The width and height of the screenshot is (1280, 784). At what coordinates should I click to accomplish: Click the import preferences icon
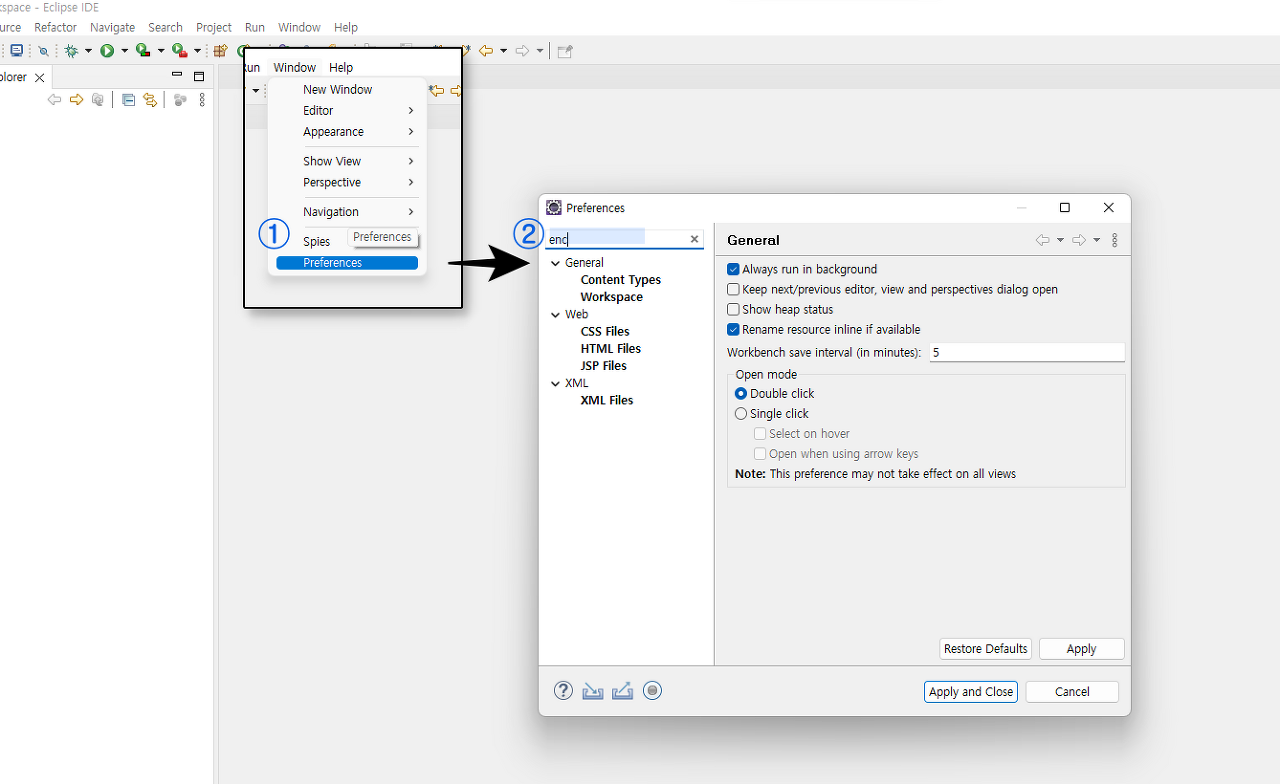point(593,691)
